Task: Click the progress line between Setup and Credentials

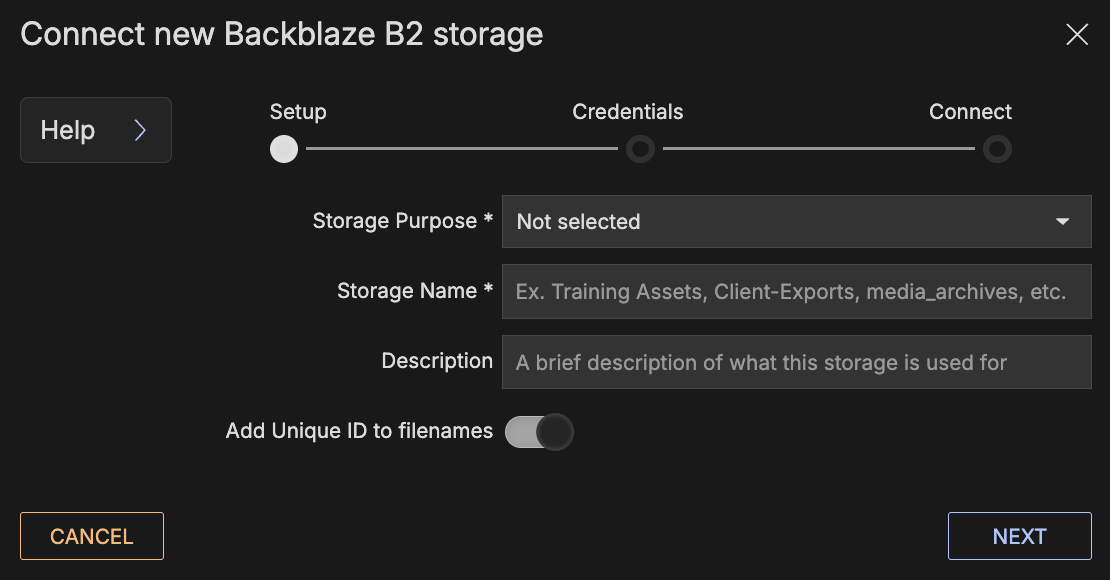Action: click(x=461, y=149)
